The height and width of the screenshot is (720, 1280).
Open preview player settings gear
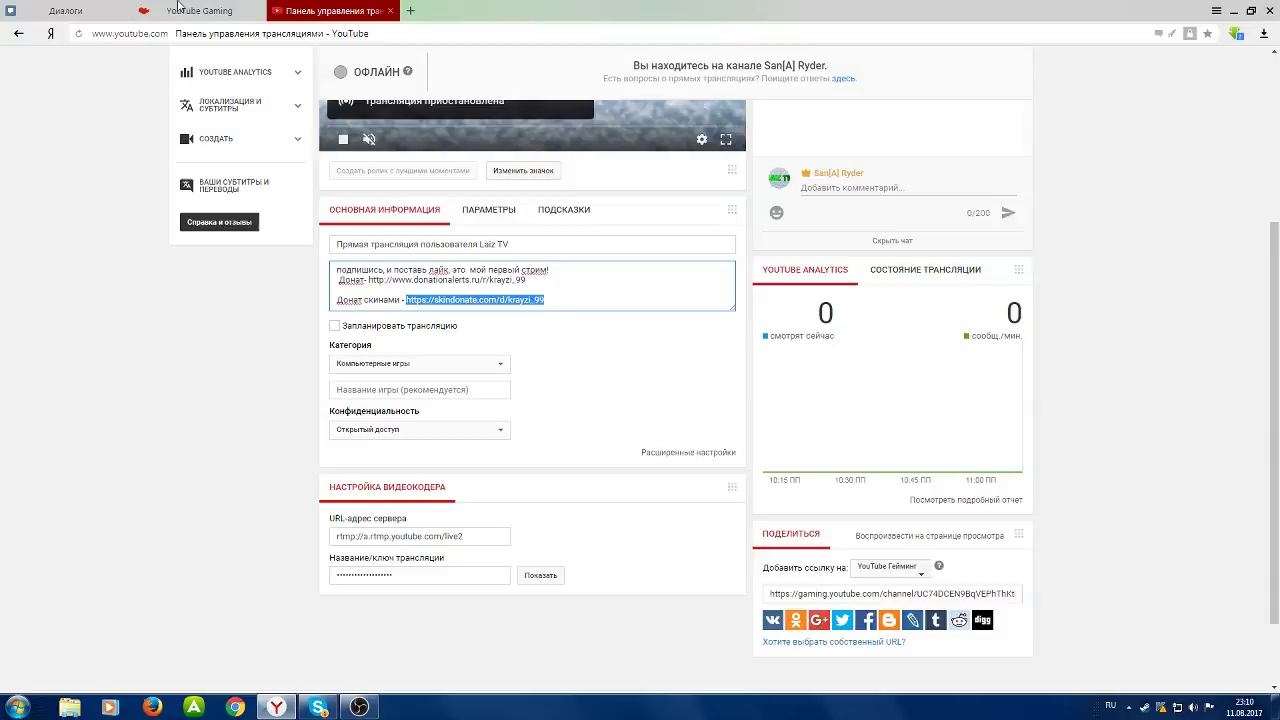pyautogui.click(x=702, y=139)
